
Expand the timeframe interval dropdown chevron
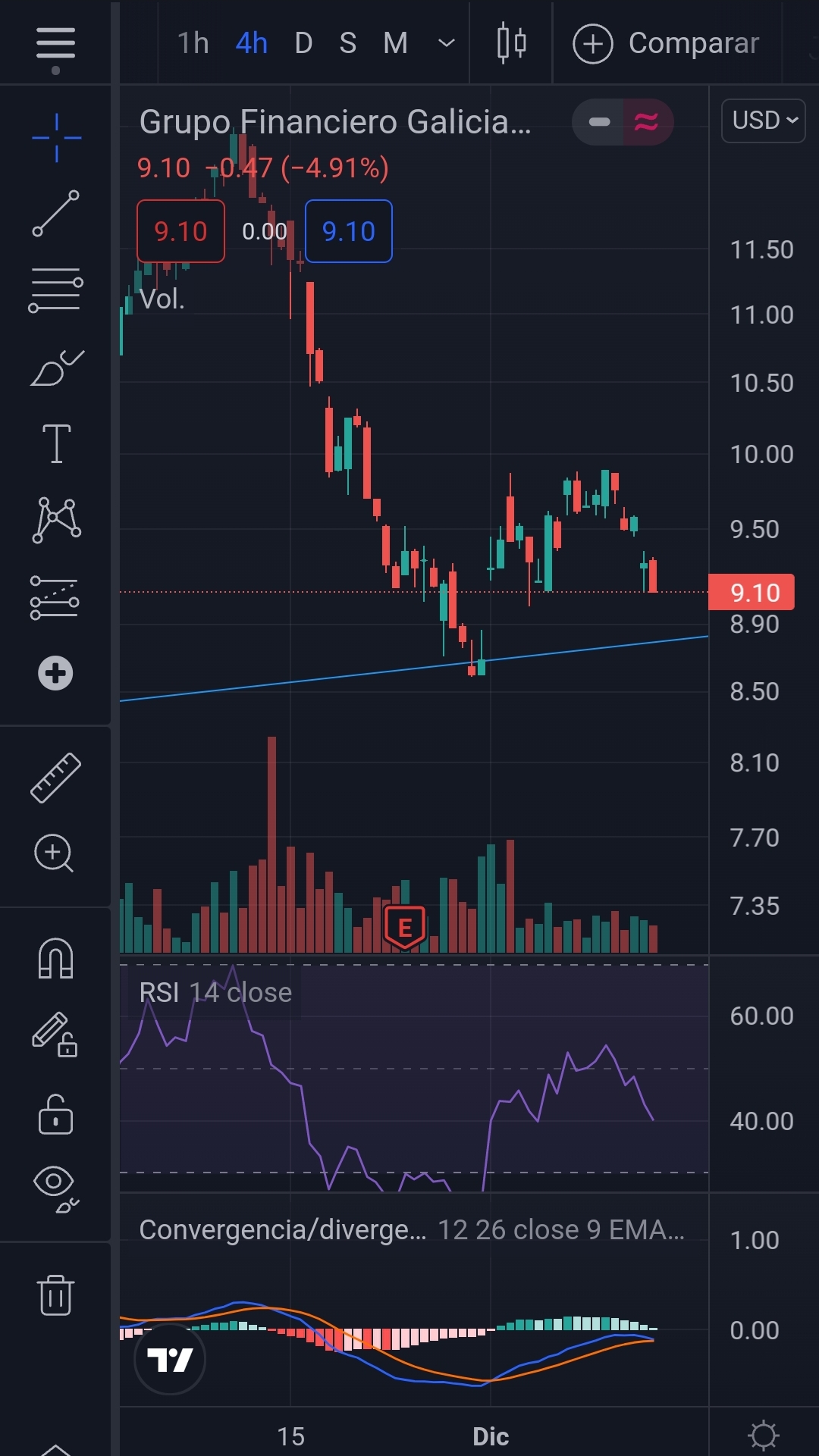[447, 43]
